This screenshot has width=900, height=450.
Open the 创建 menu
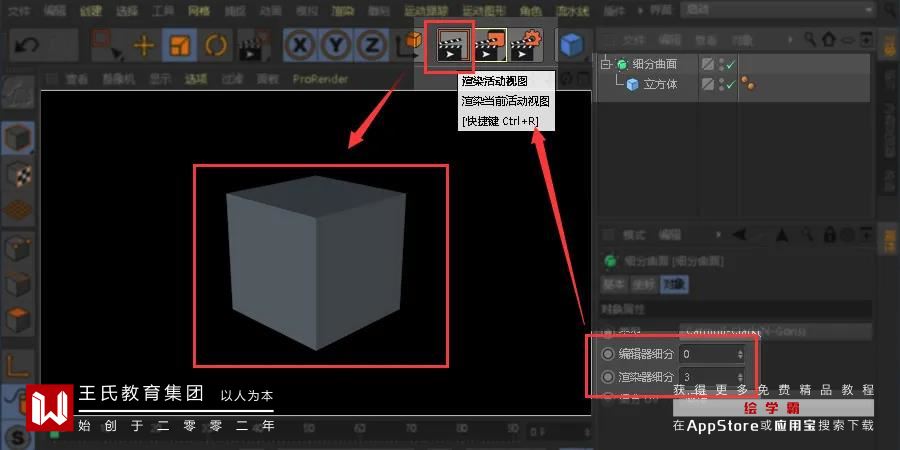pos(90,10)
